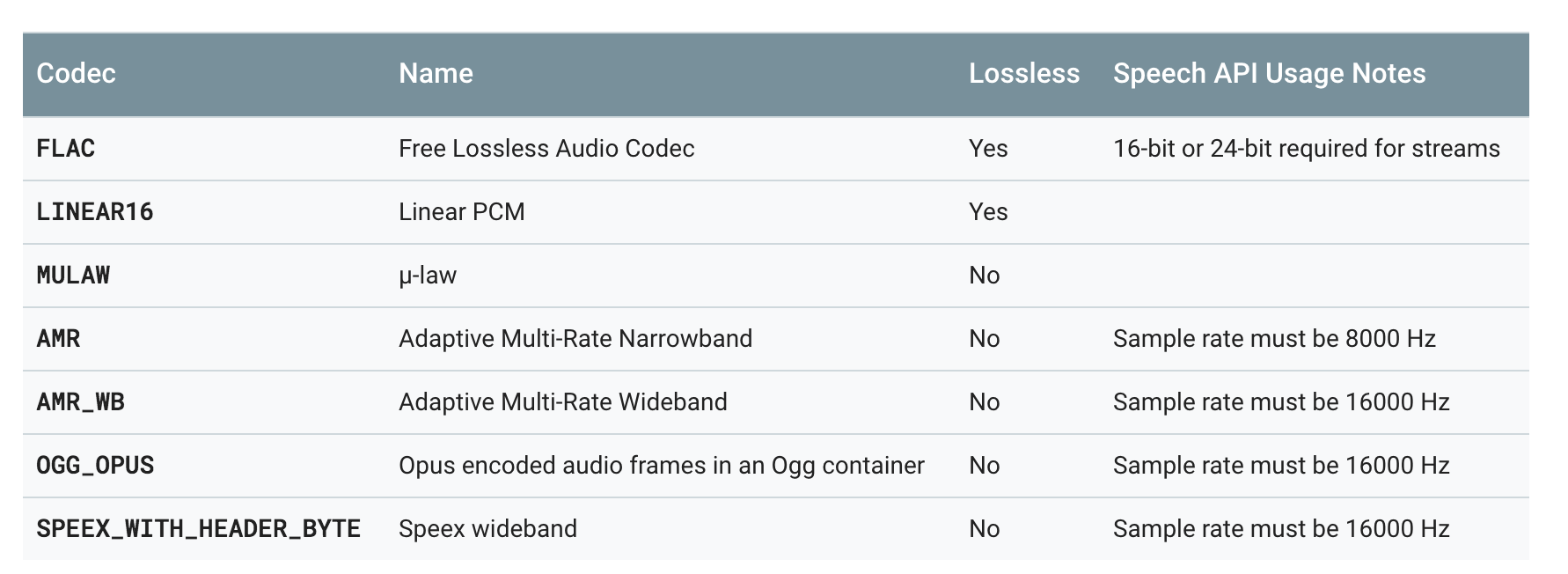Select the AMR_WB codec cell
Image resolution: width=1568 pixels, height=574 pixels.
tap(81, 401)
